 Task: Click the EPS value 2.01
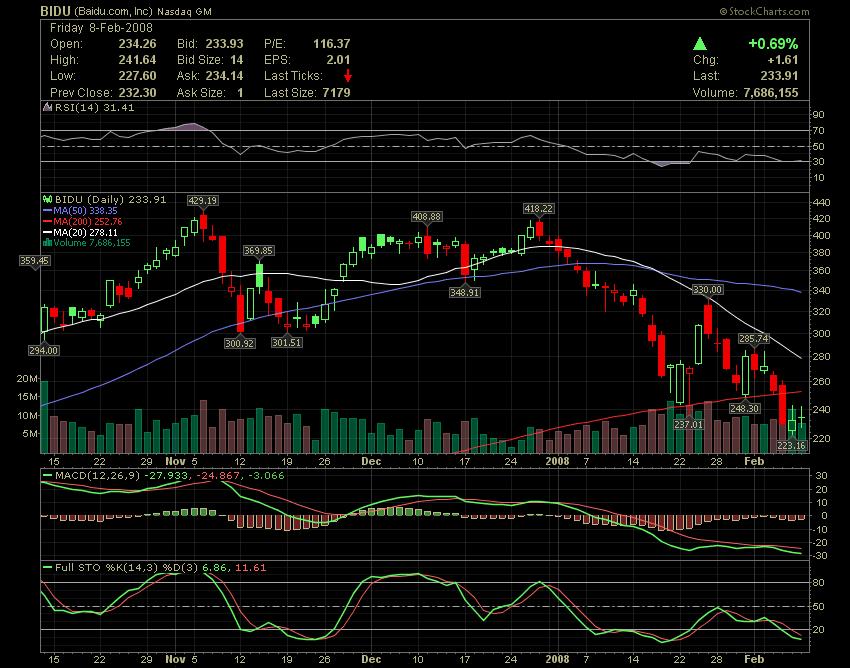[x=338, y=60]
